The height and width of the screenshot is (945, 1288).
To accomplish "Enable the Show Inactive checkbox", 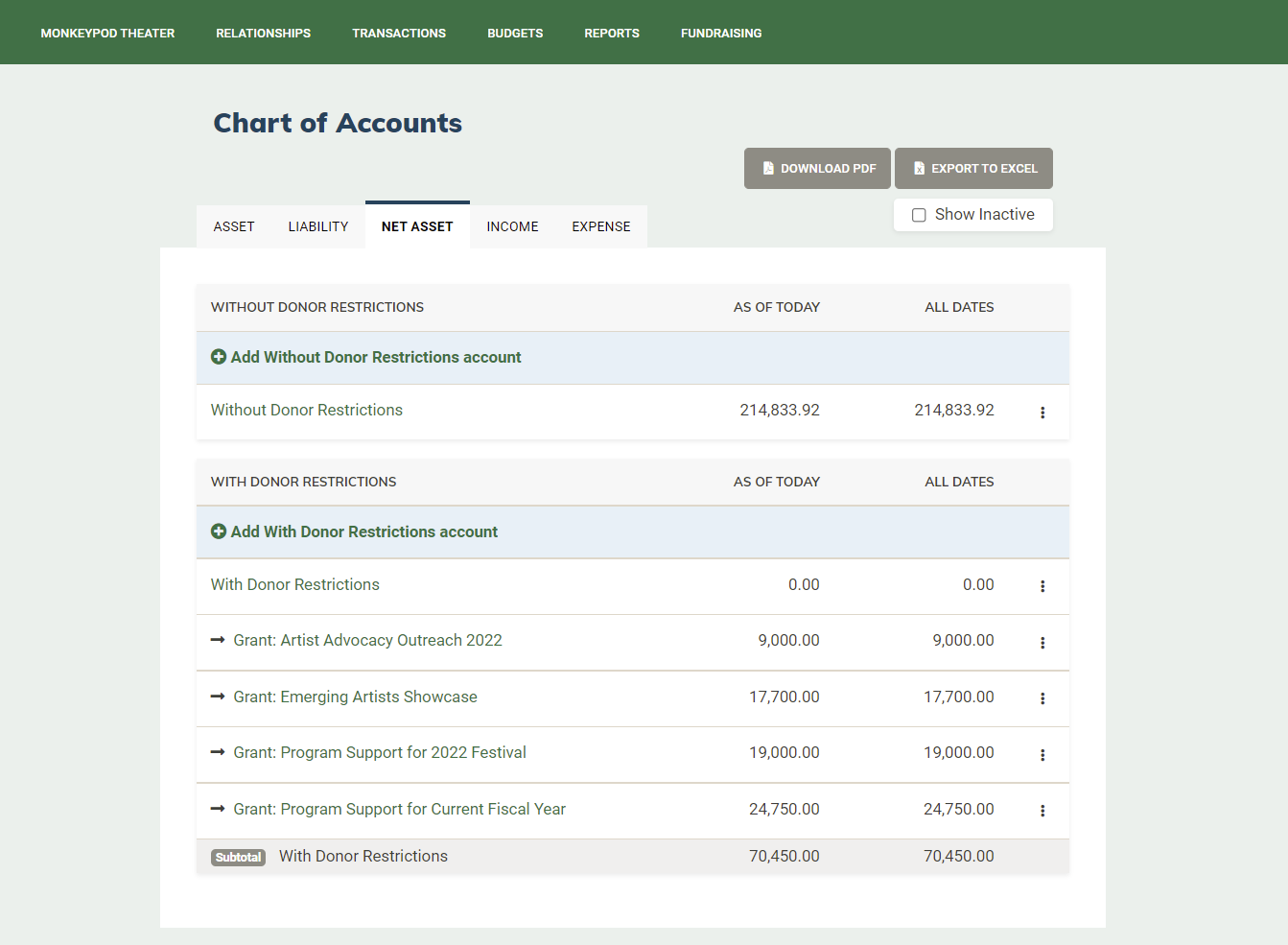I will pyautogui.click(x=919, y=215).
